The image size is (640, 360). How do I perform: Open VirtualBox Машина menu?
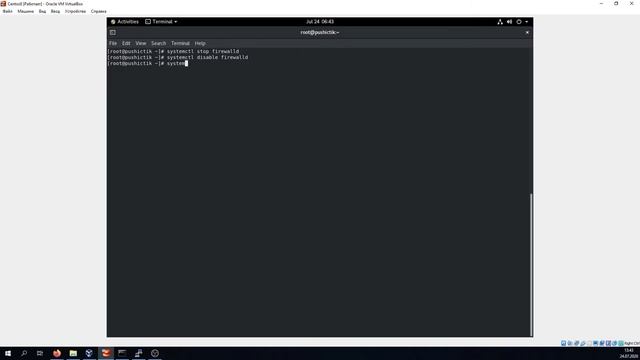25,11
